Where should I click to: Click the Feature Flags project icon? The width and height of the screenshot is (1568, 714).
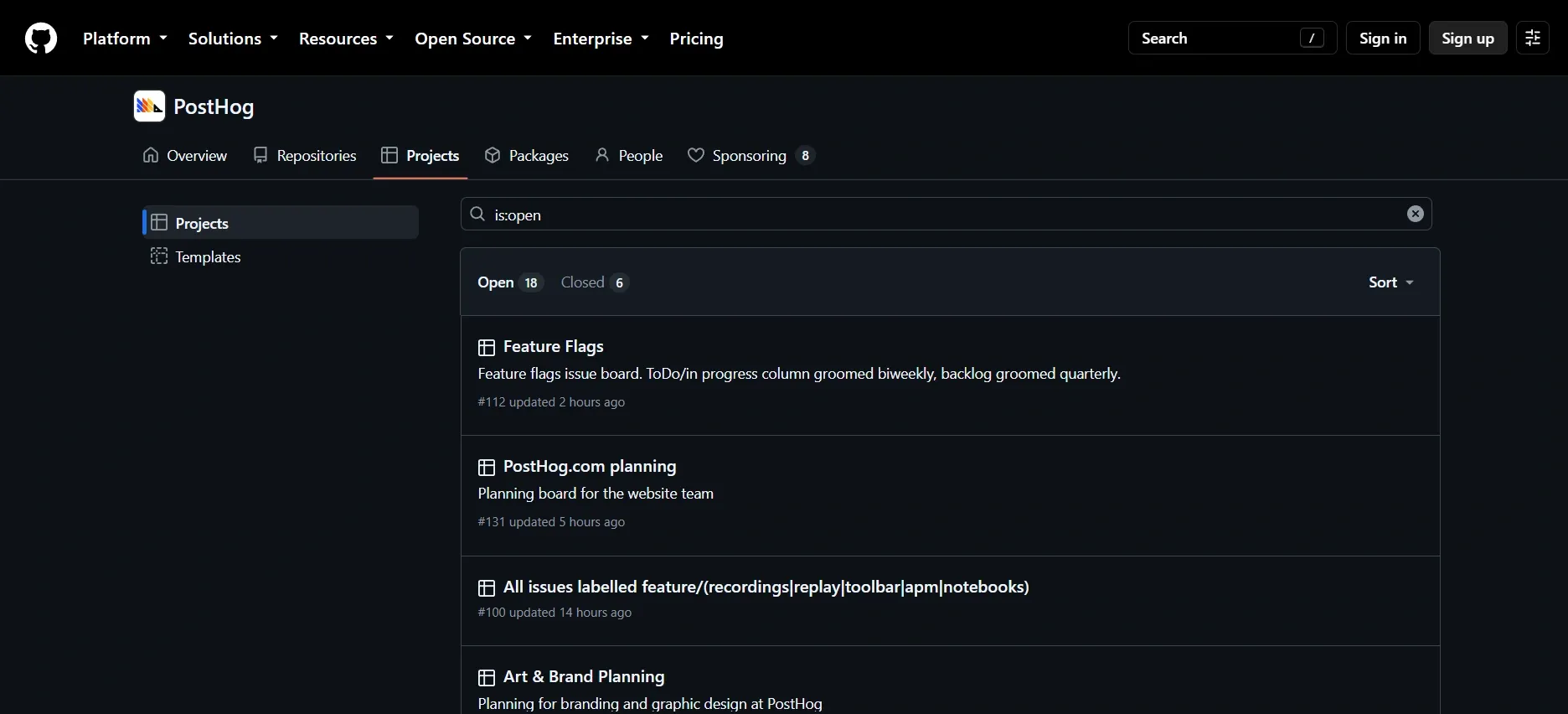[487, 347]
